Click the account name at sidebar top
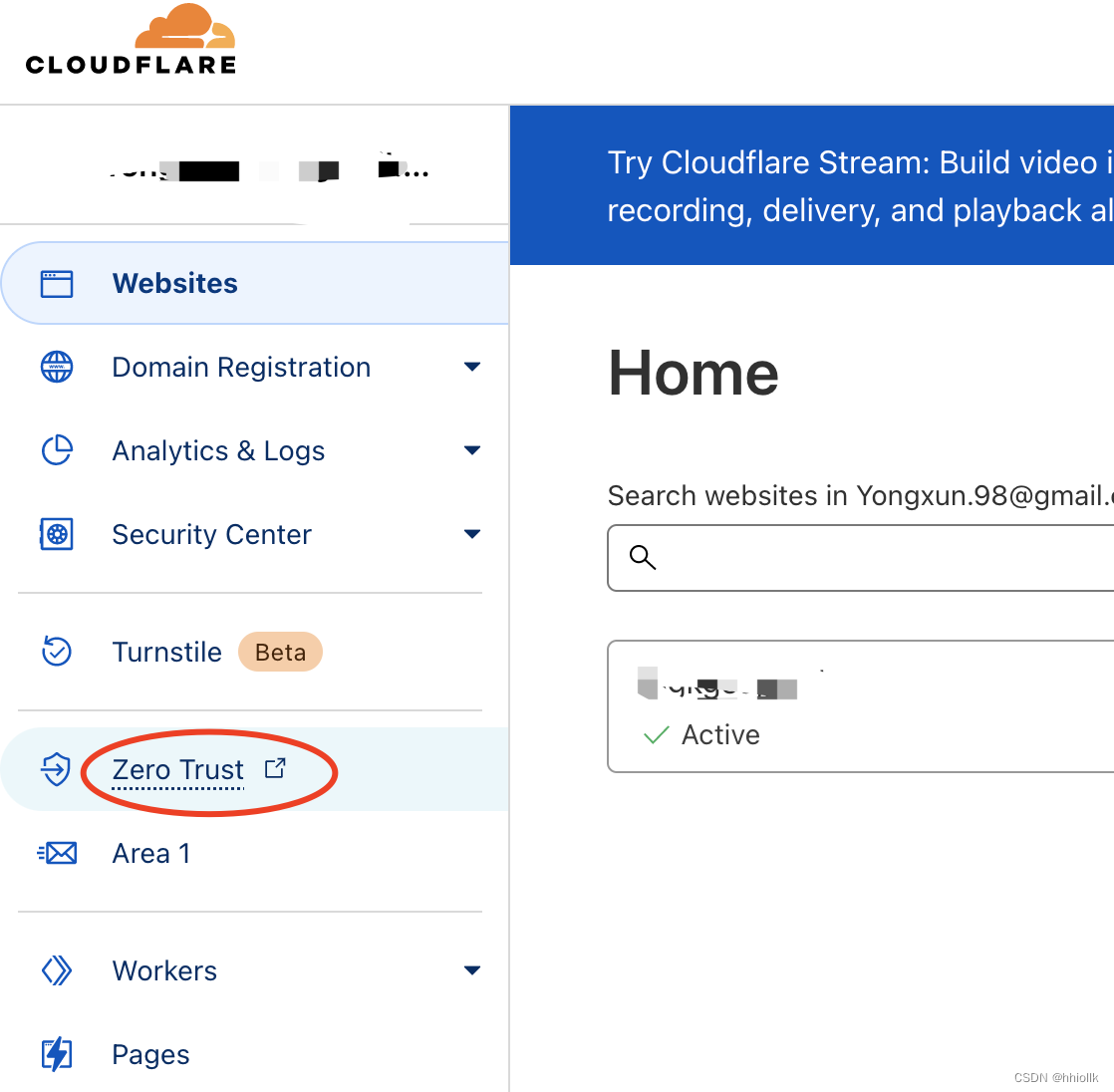Image resolution: width=1114 pixels, height=1092 pixels. 269,170
